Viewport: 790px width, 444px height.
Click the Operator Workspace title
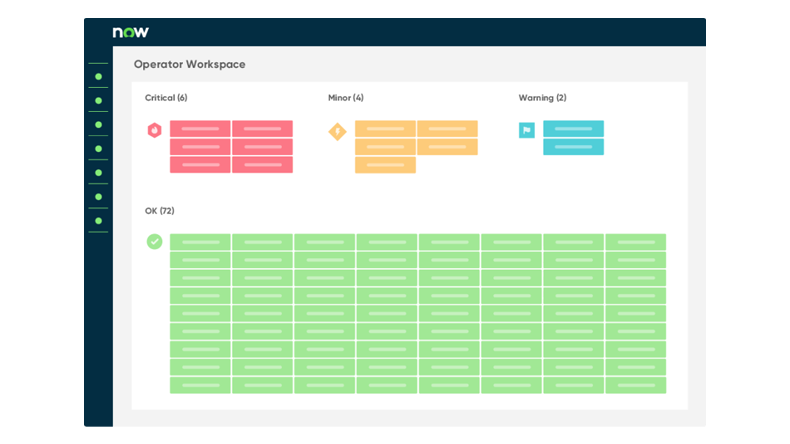point(189,64)
